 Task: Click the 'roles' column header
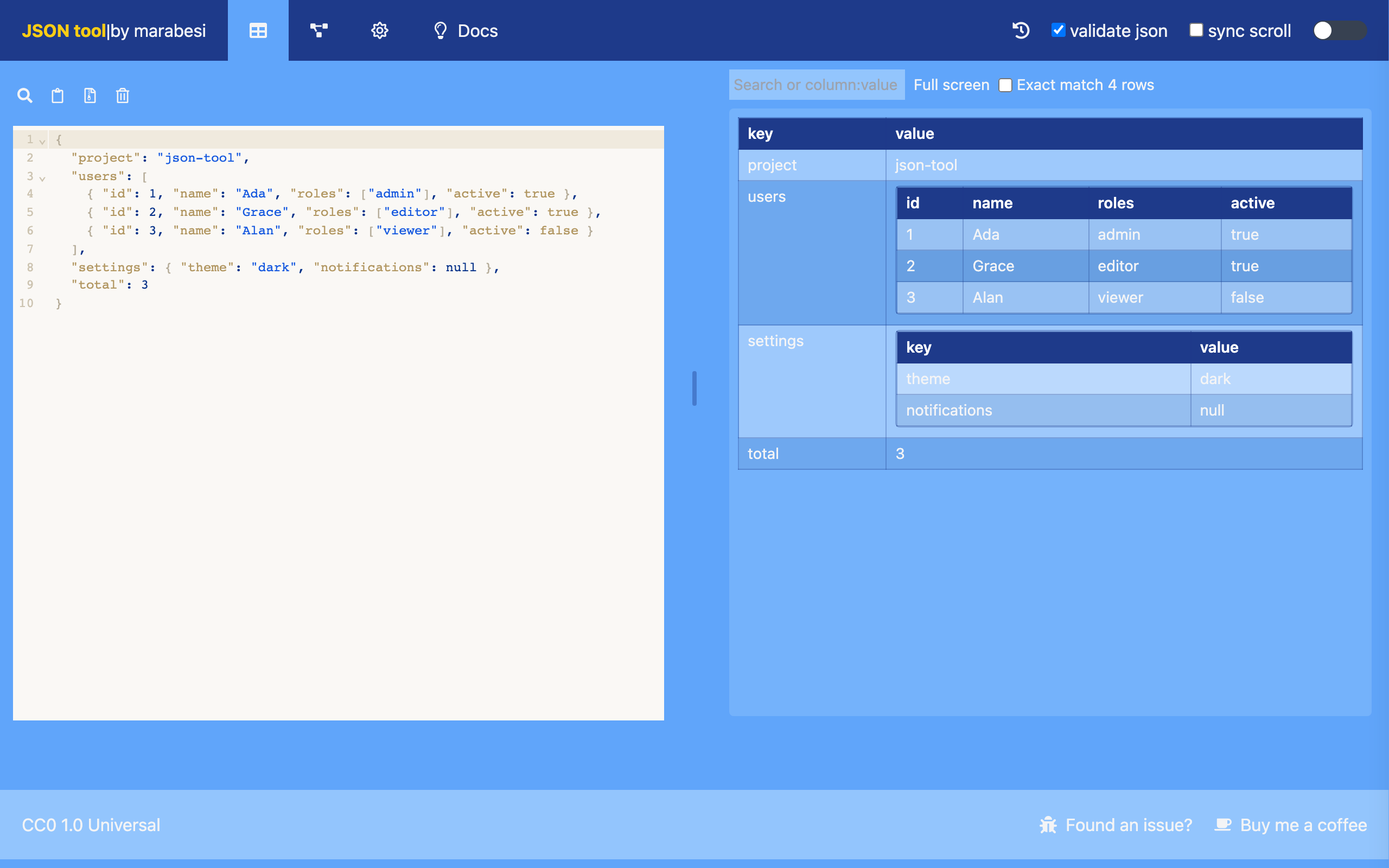click(x=1154, y=203)
